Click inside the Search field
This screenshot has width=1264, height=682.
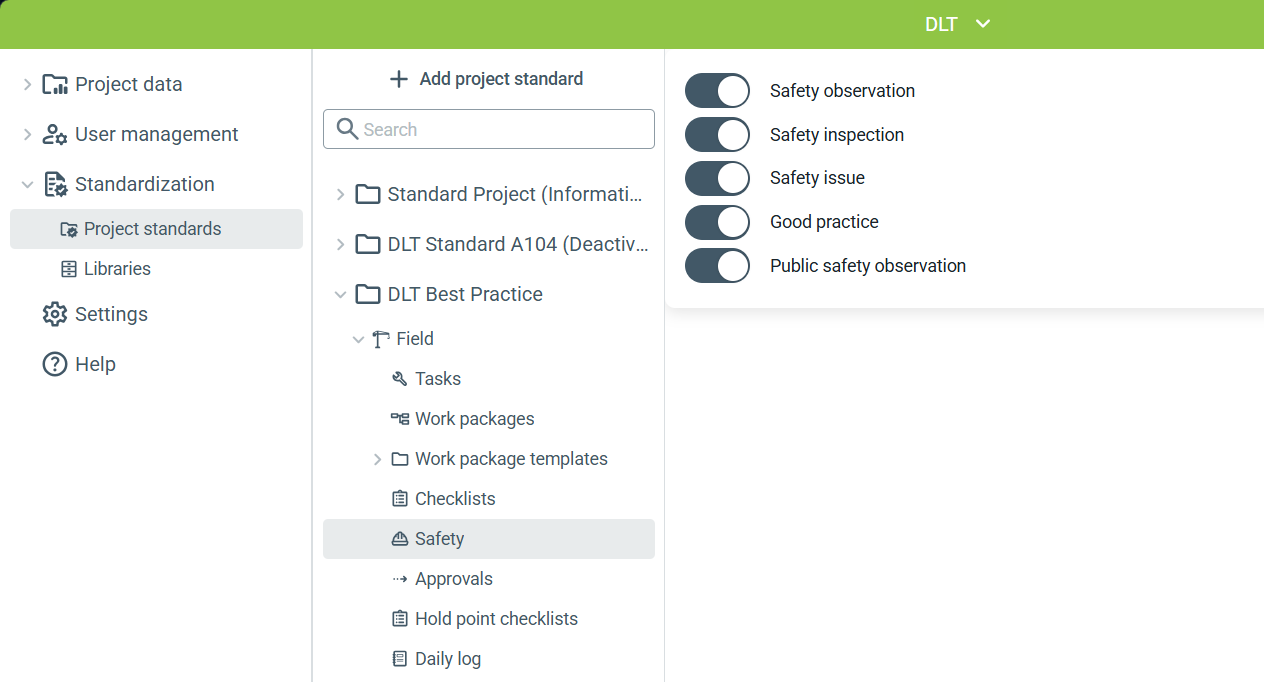coord(489,129)
